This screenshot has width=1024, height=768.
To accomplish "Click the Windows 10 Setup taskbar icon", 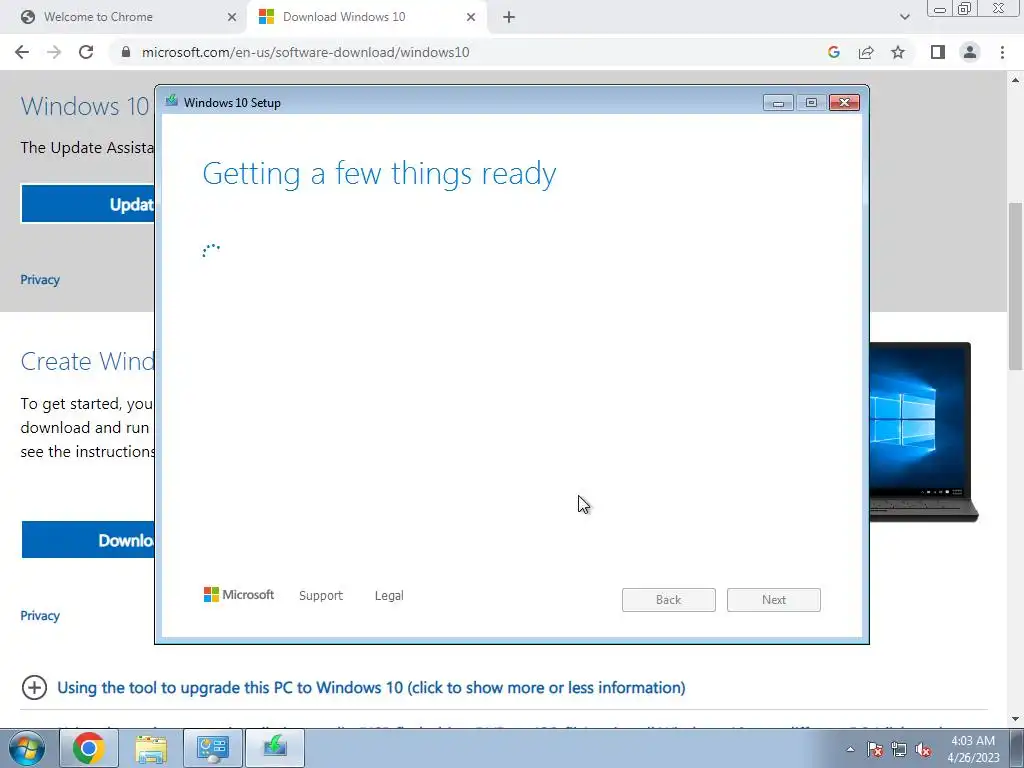I will click(x=275, y=748).
